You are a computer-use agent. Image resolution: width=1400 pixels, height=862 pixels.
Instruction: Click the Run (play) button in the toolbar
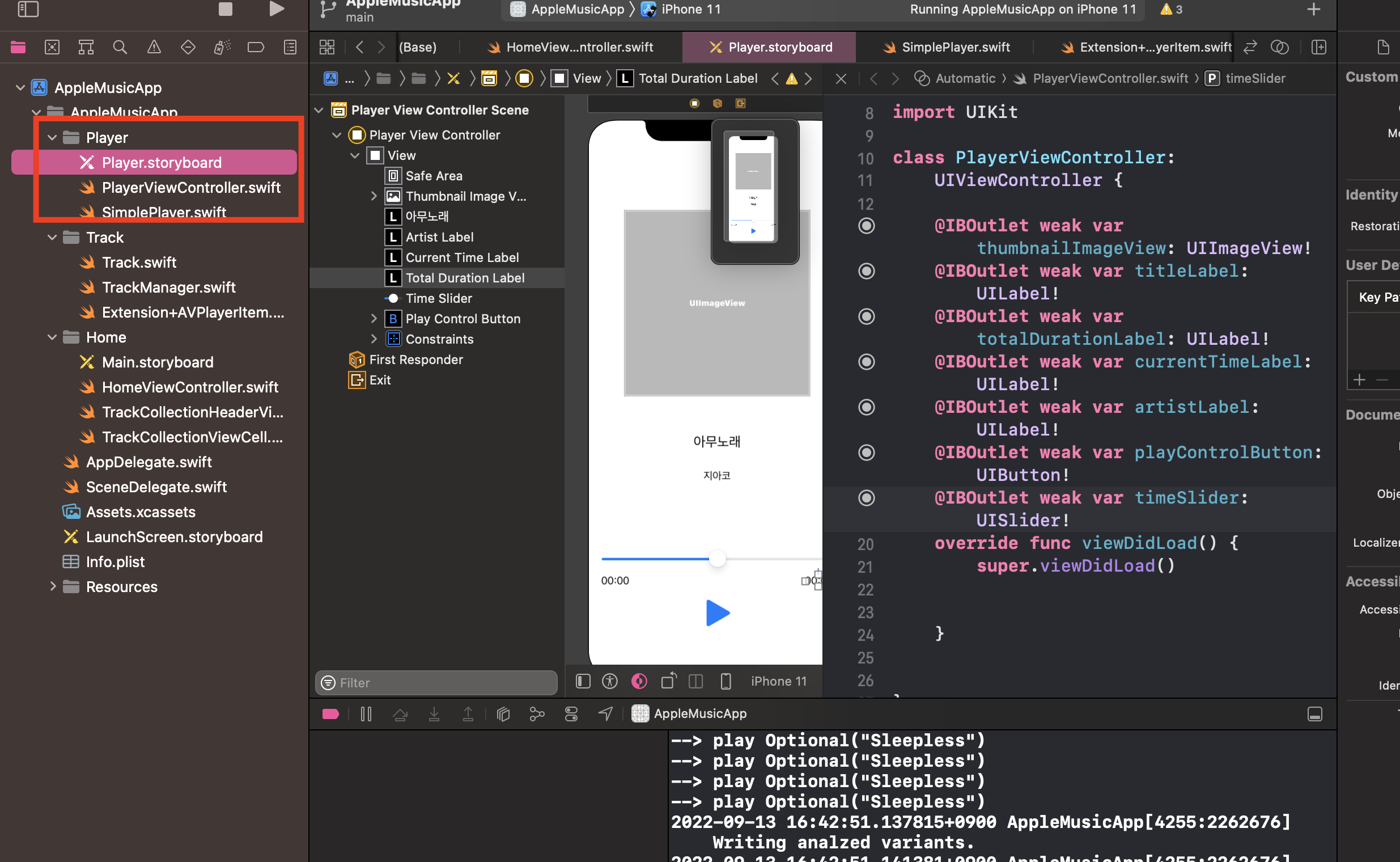[277, 9]
